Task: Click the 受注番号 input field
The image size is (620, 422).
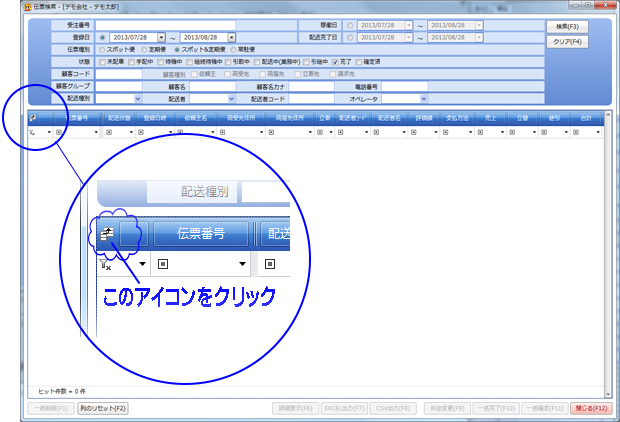Action: pyautogui.click(x=150, y=25)
